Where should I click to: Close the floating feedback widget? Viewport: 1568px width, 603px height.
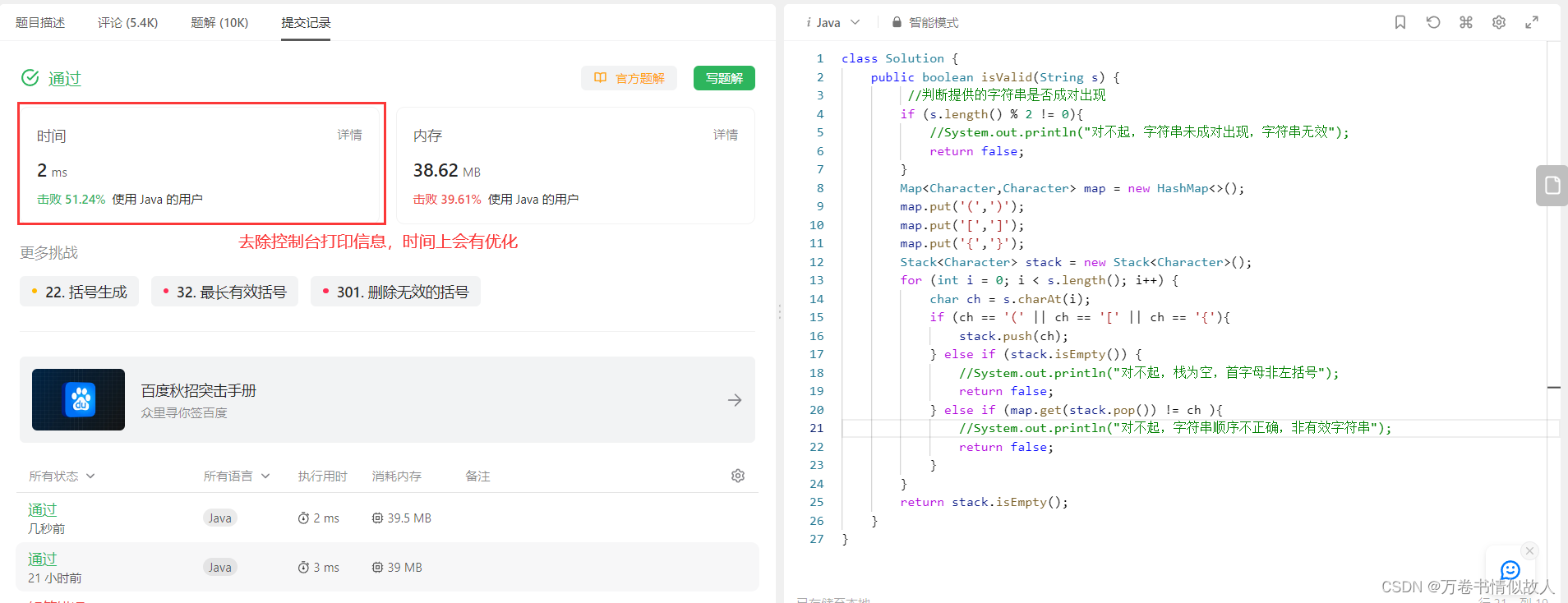tap(1529, 550)
